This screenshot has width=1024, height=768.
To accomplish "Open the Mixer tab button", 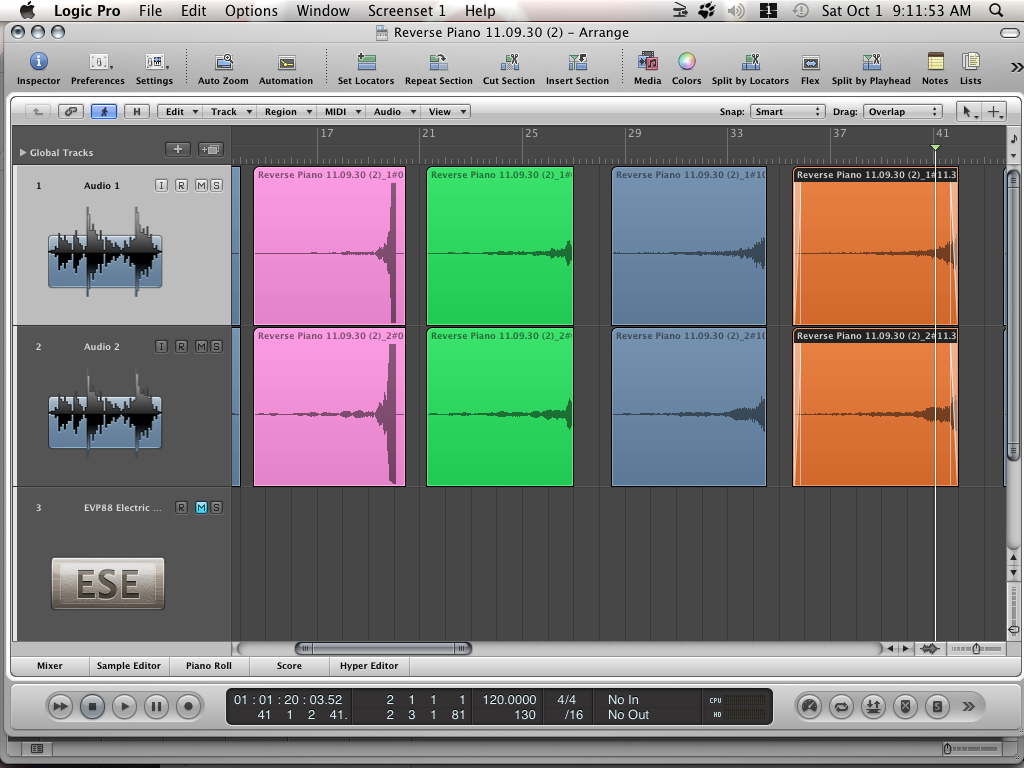I will [x=50, y=666].
